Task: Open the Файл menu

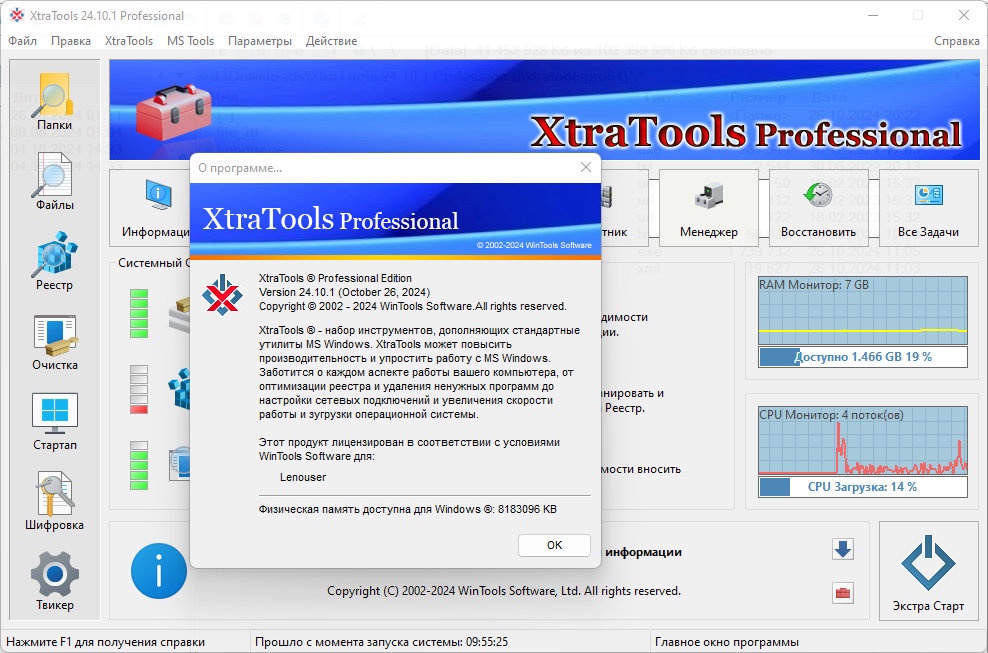Action: (x=23, y=41)
